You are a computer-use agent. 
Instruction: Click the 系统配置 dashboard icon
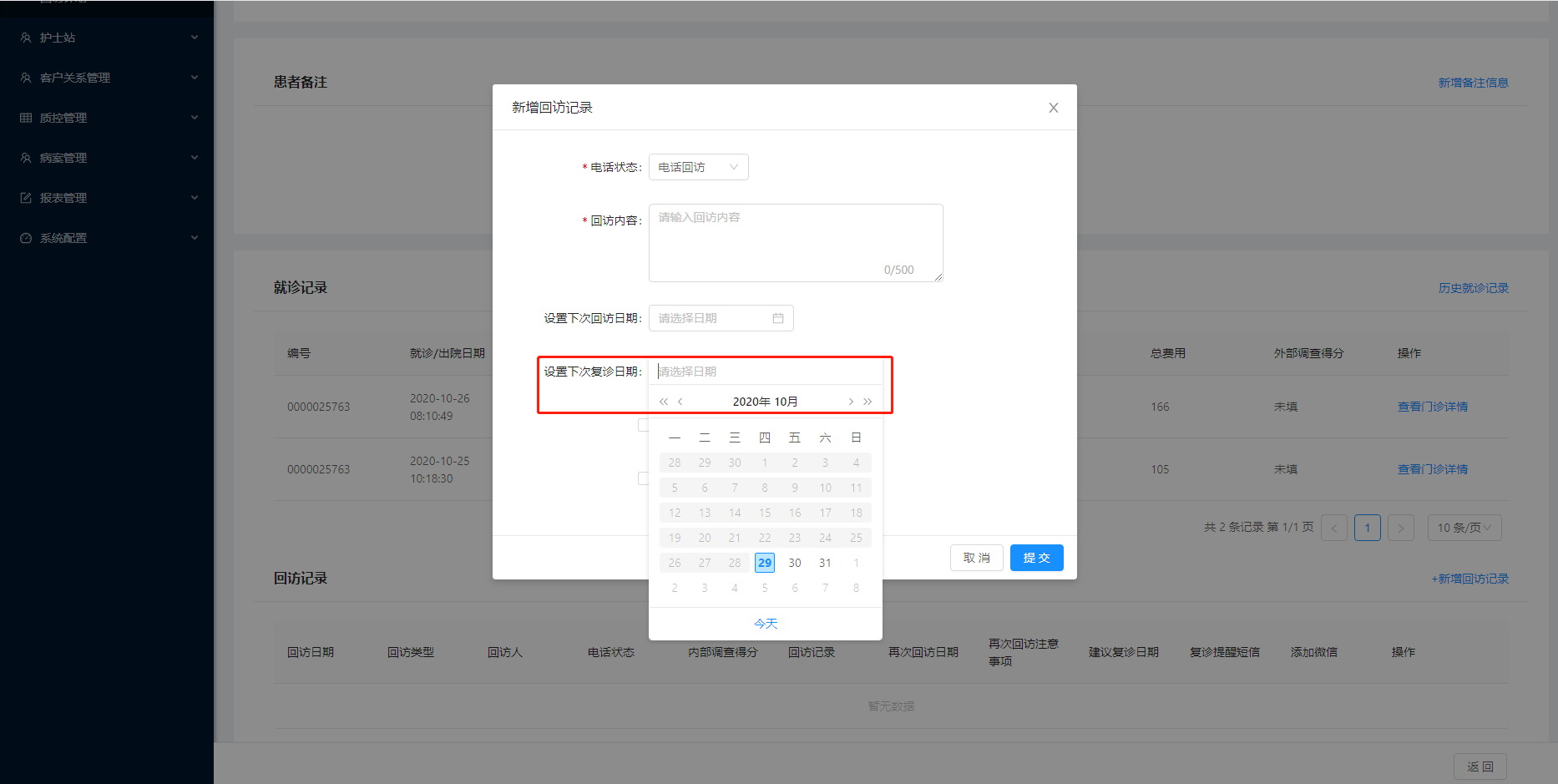(x=26, y=238)
